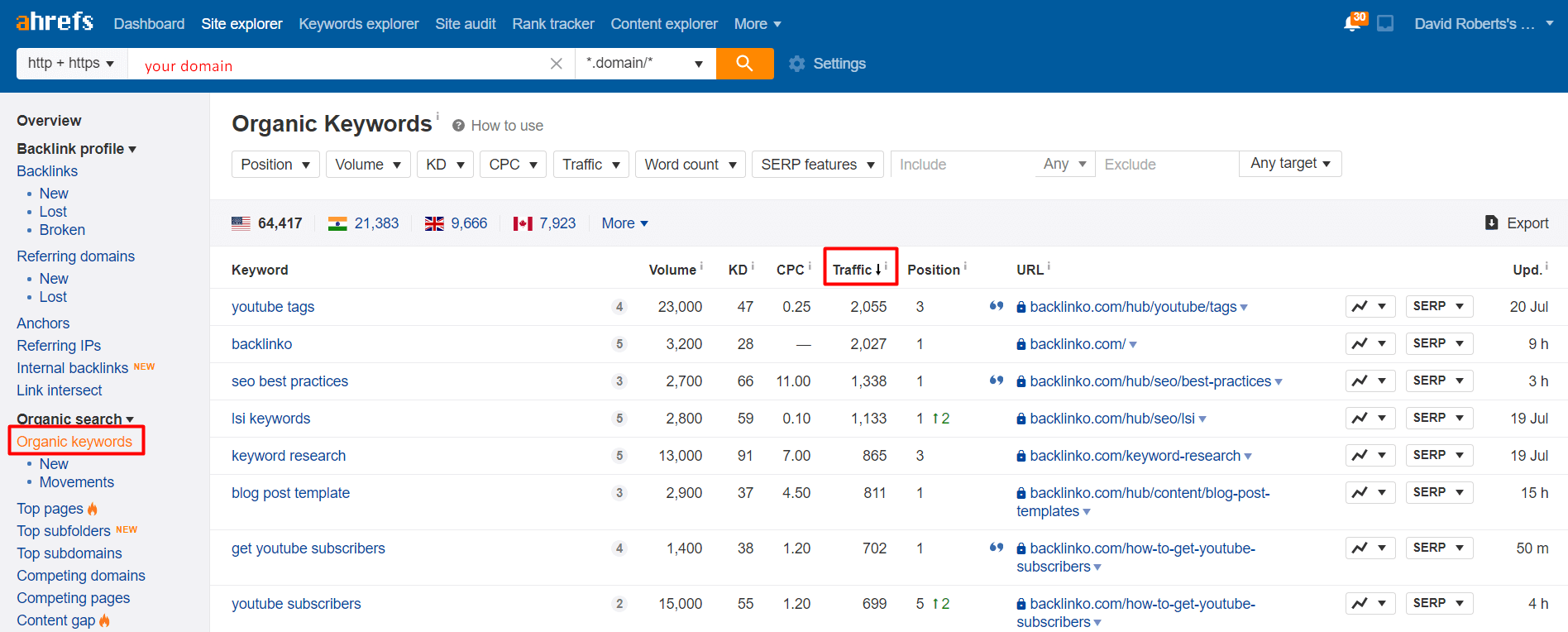
Task: Open the history chart for youtube tags
Action: point(1370,306)
